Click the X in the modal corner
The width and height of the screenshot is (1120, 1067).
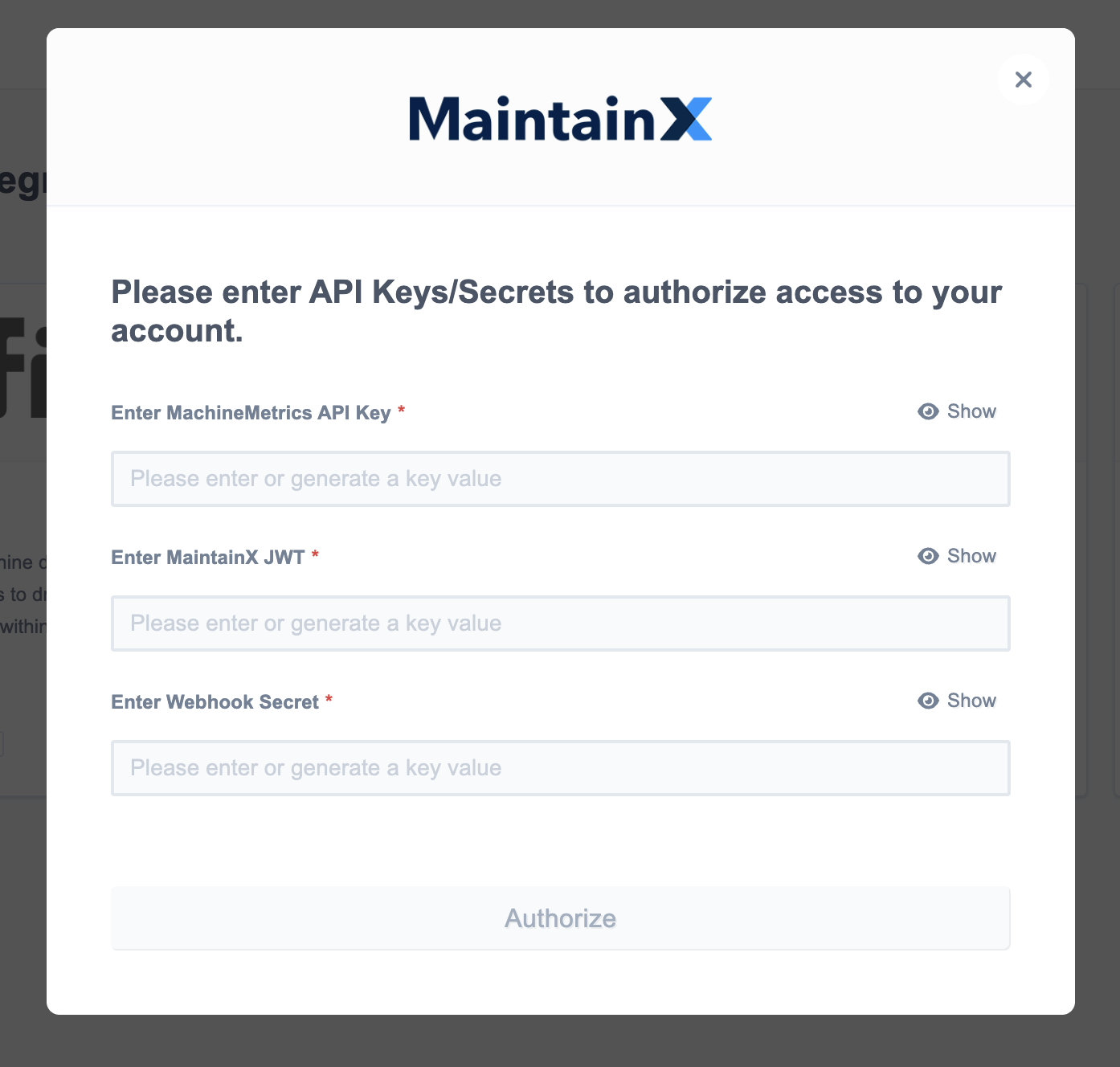click(x=1023, y=80)
